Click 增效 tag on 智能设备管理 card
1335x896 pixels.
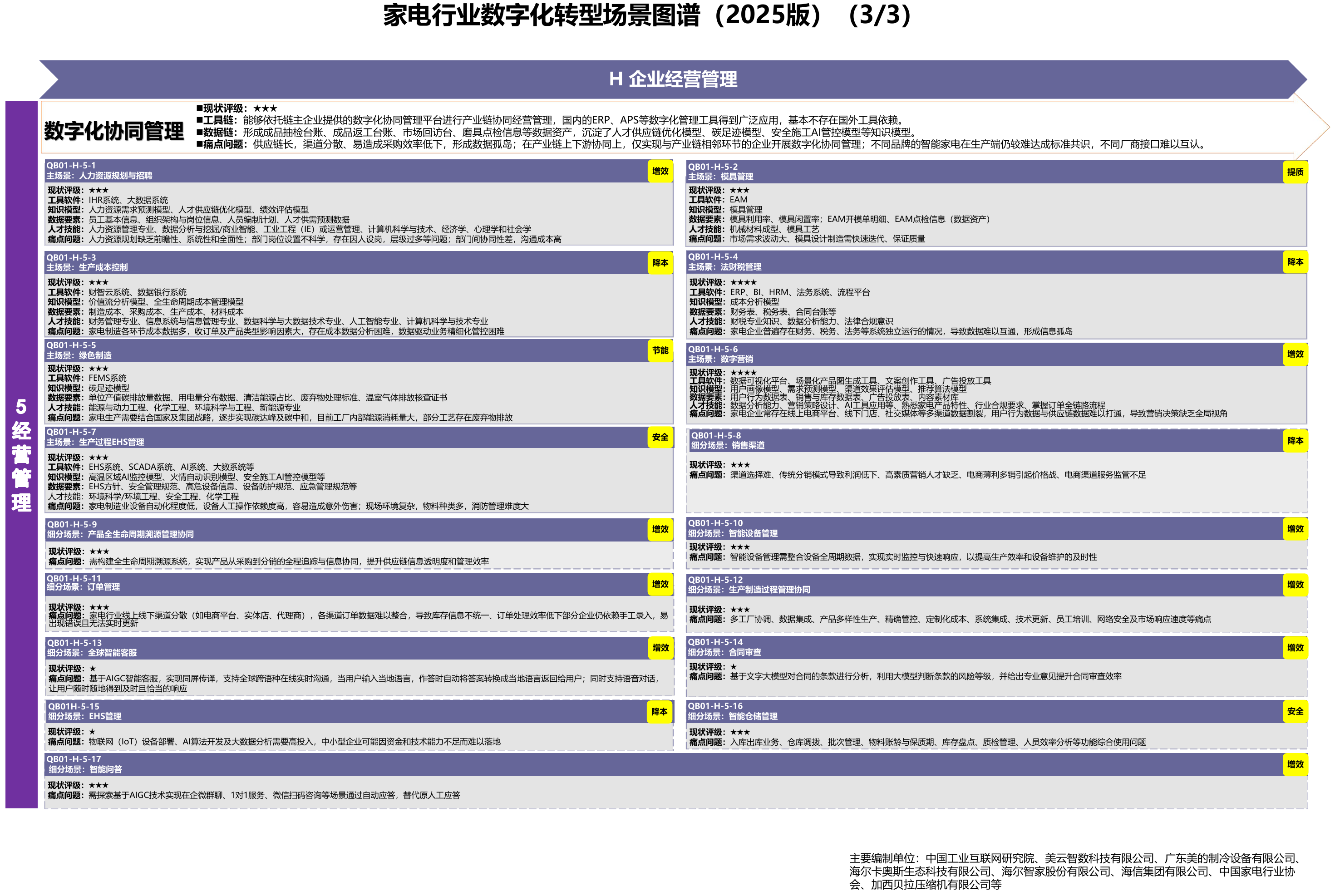coord(1295,529)
